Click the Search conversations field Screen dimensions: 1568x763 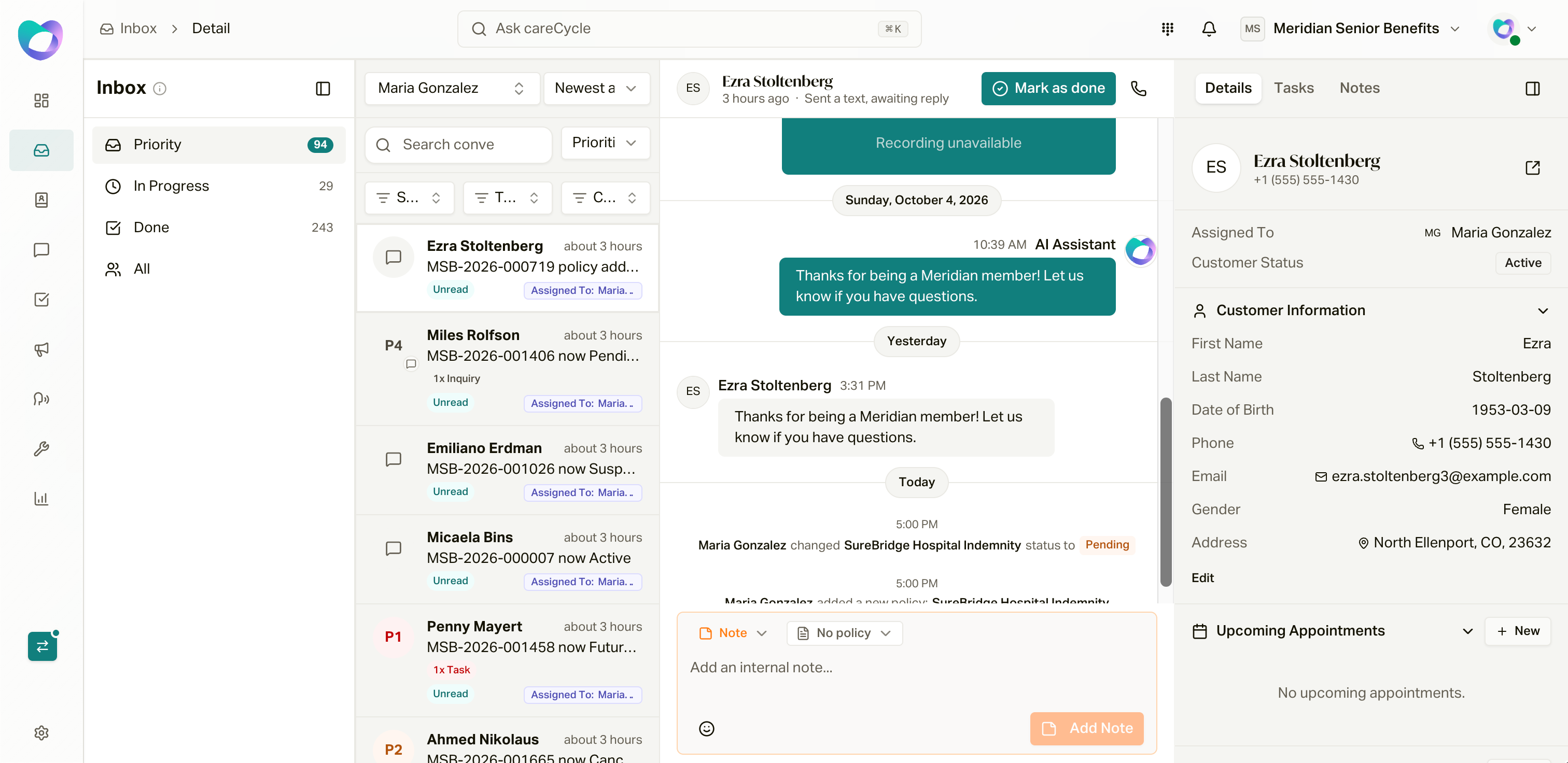coord(458,145)
